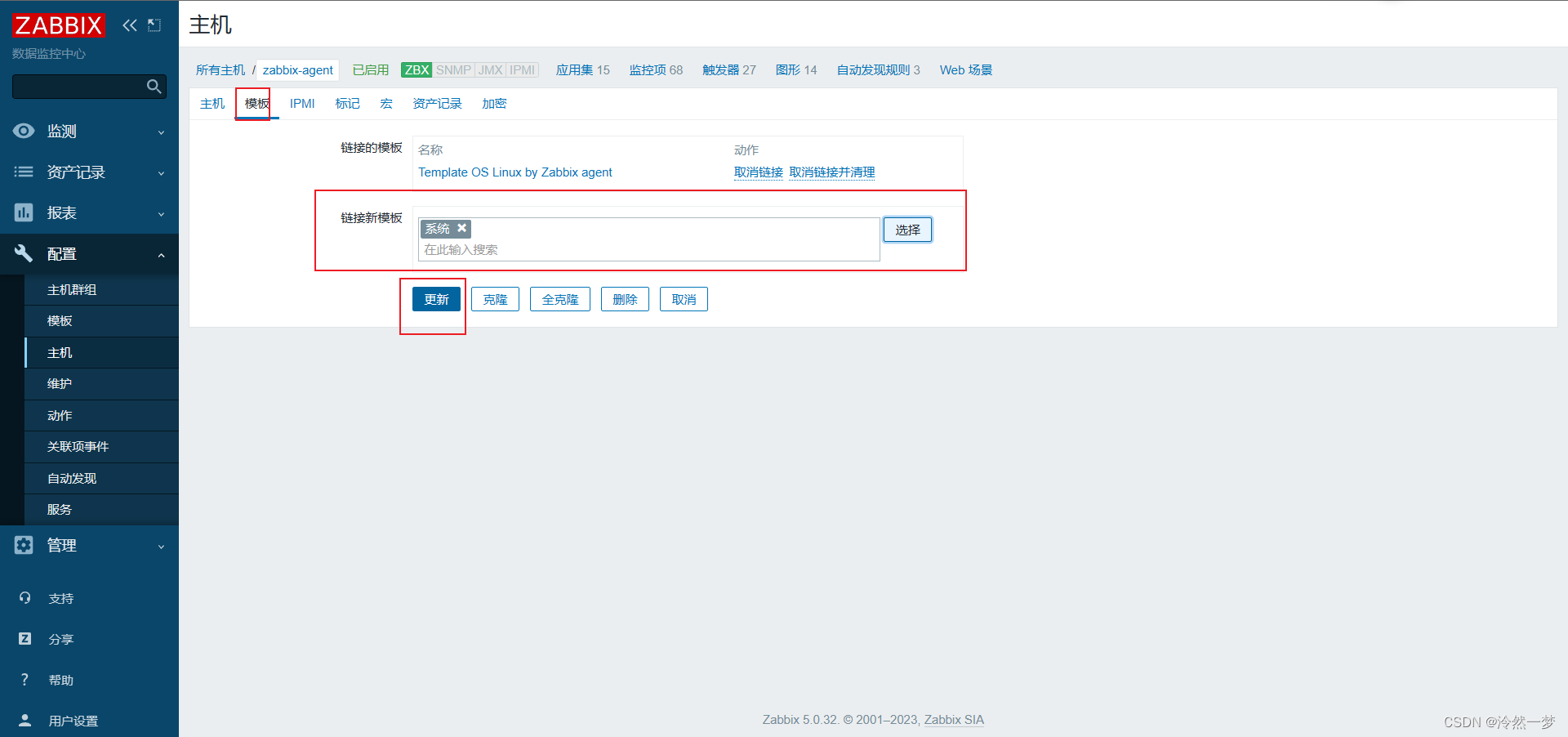The height and width of the screenshot is (737, 1568).
Task: Expand the 资产记录 menu chevron
Action: 161,173
